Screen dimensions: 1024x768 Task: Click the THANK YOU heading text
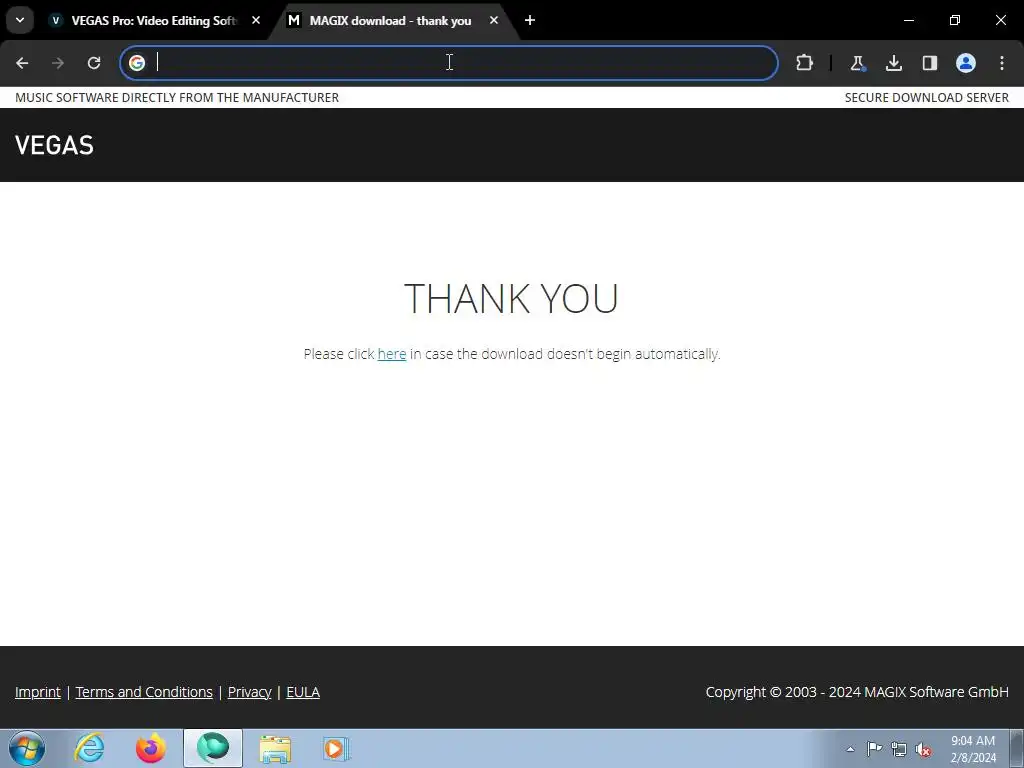511,298
